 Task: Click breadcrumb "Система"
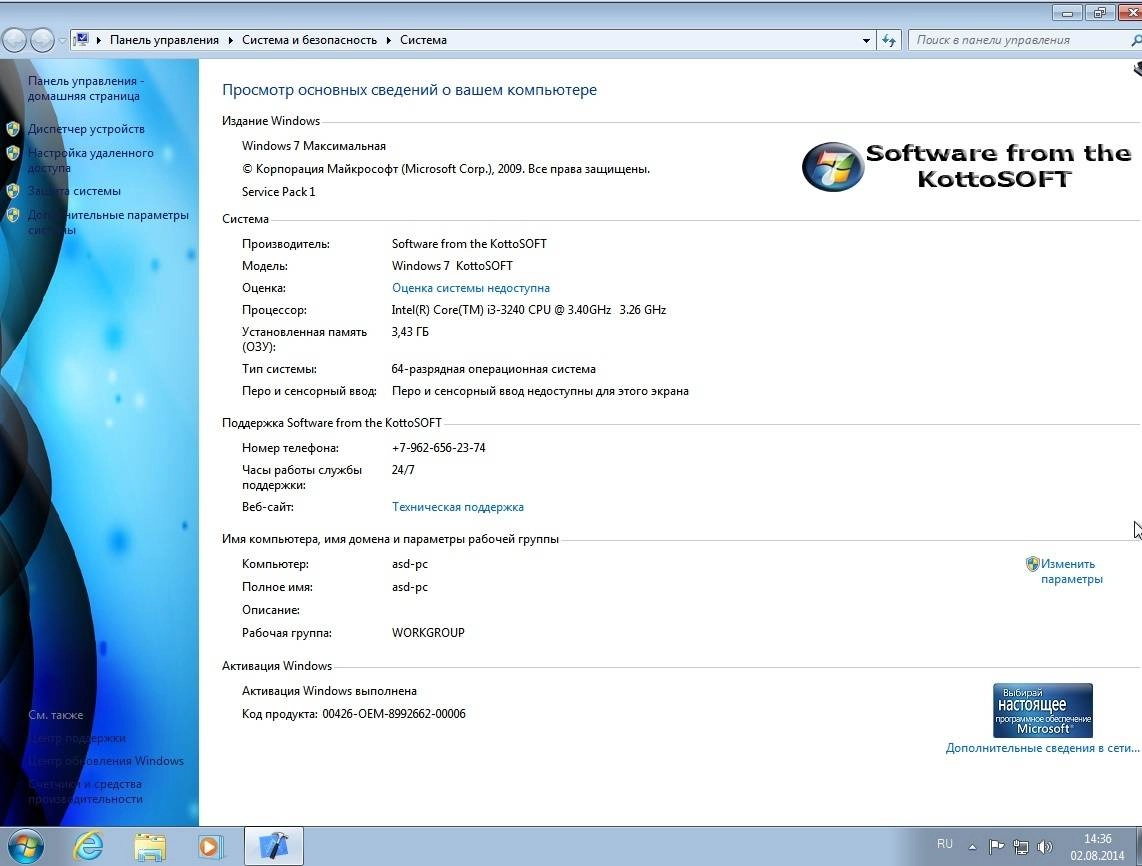[x=423, y=40]
